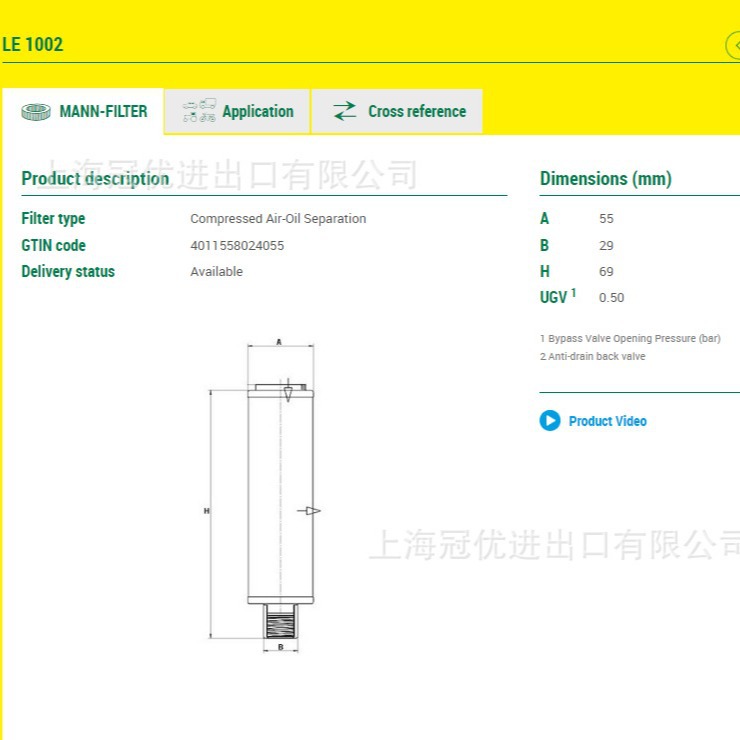This screenshot has height=740, width=740.
Task: Click the swap arrows icon on Cross reference
Action: coord(345,111)
